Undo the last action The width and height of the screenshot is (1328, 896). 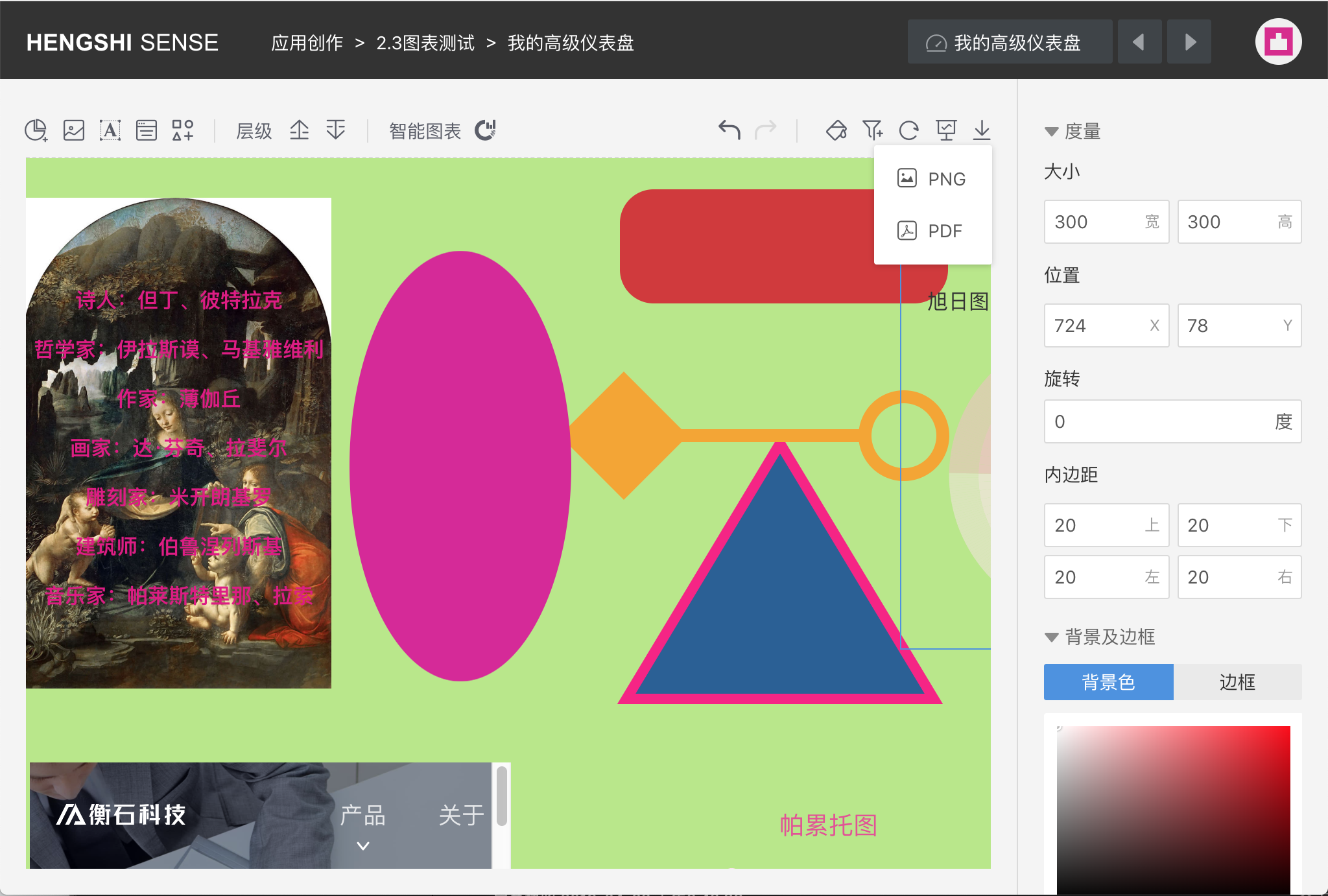coord(729,130)
